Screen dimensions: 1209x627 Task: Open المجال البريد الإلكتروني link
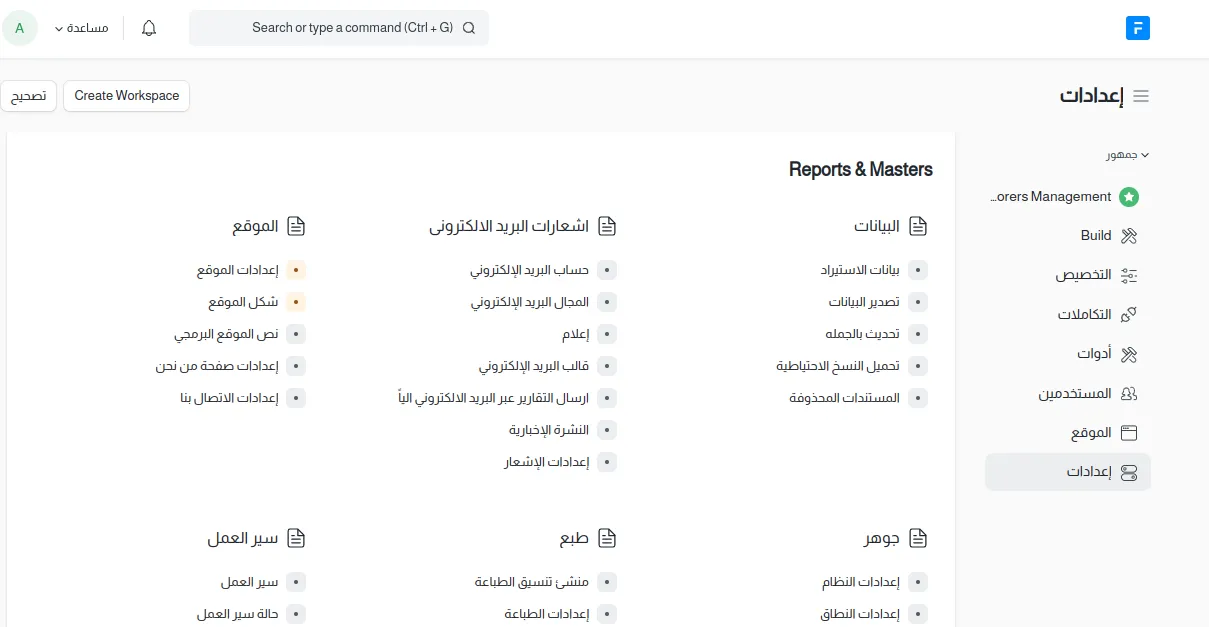(529, 302)
